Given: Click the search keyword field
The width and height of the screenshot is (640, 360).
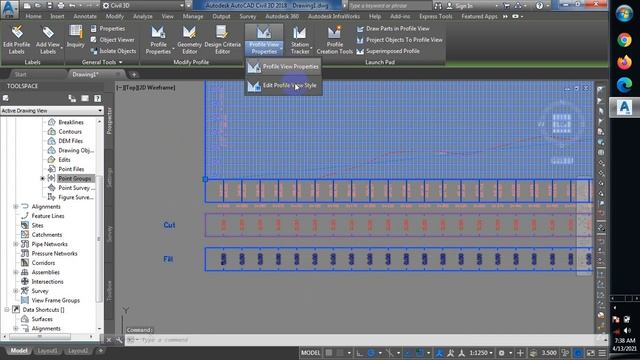Looking at the screenshot, I should coord(390,6).
